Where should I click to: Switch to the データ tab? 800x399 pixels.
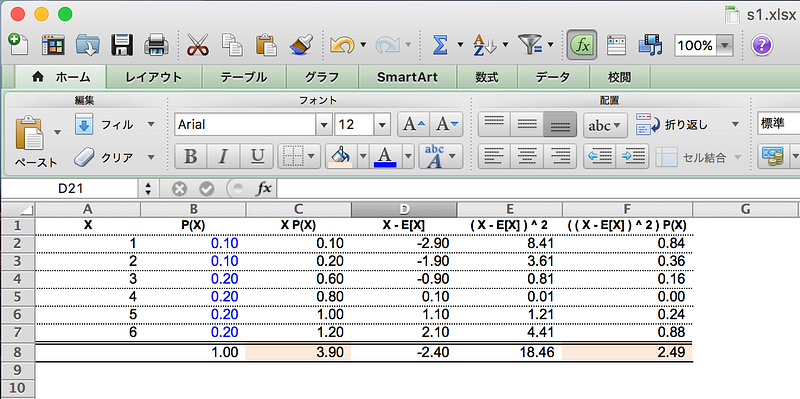point(553,77)
